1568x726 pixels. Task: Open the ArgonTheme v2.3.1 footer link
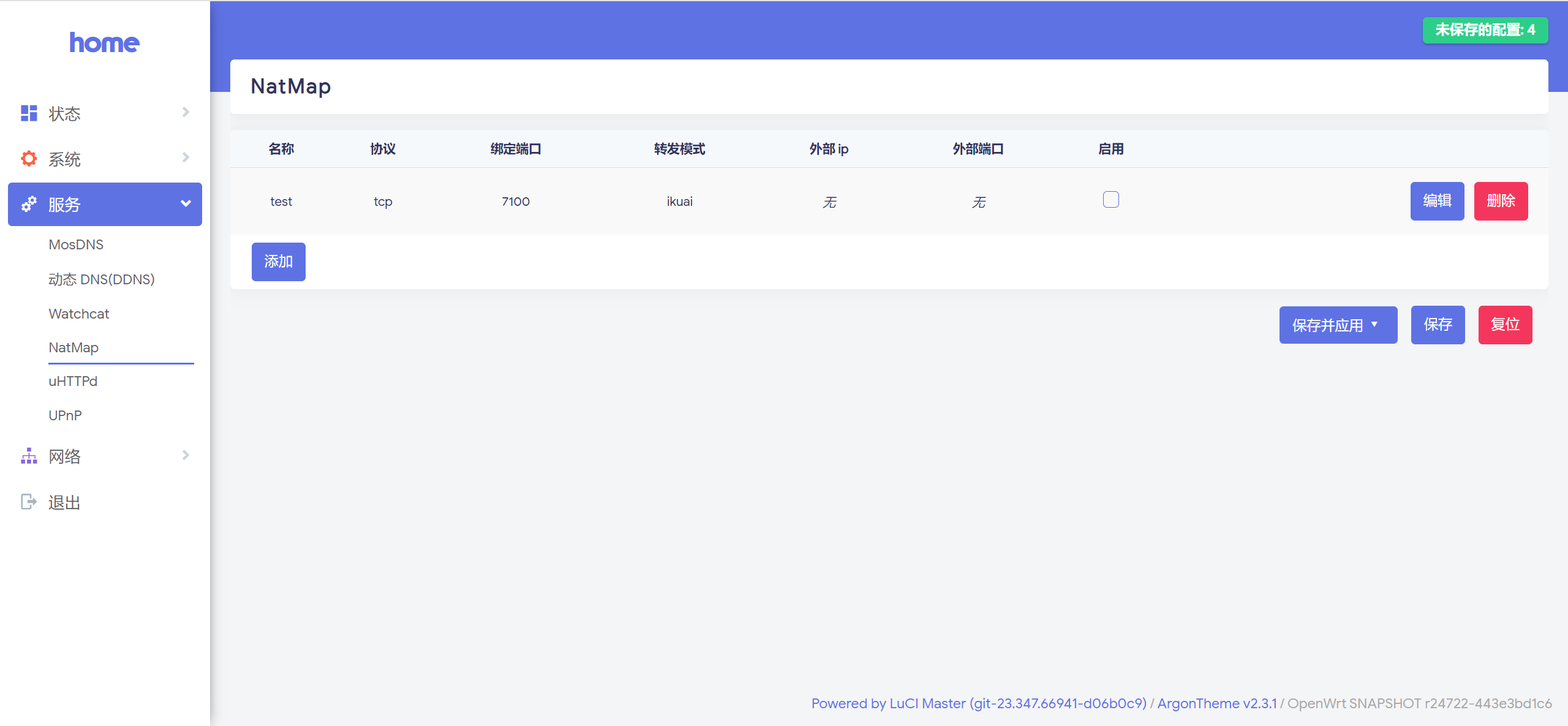click(x=1217, y=703)
